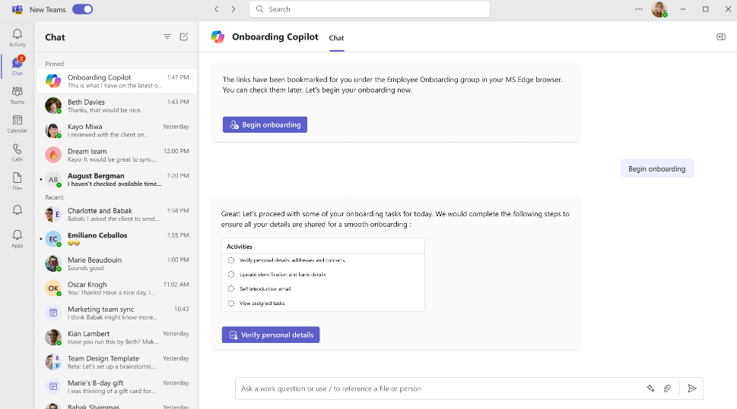The image size is (737, 409).
Task: Go back with the left arrow
Action: 216,9
